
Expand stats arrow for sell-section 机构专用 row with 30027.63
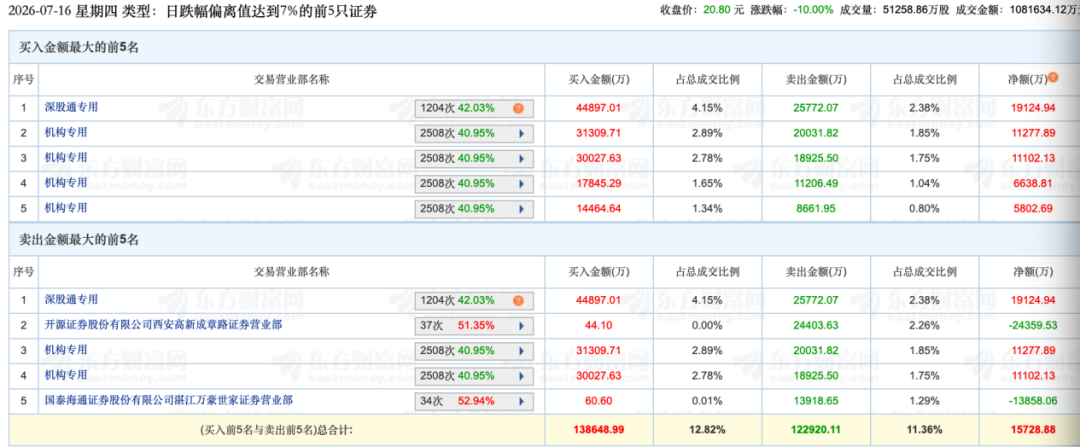(x=521, y=375)
